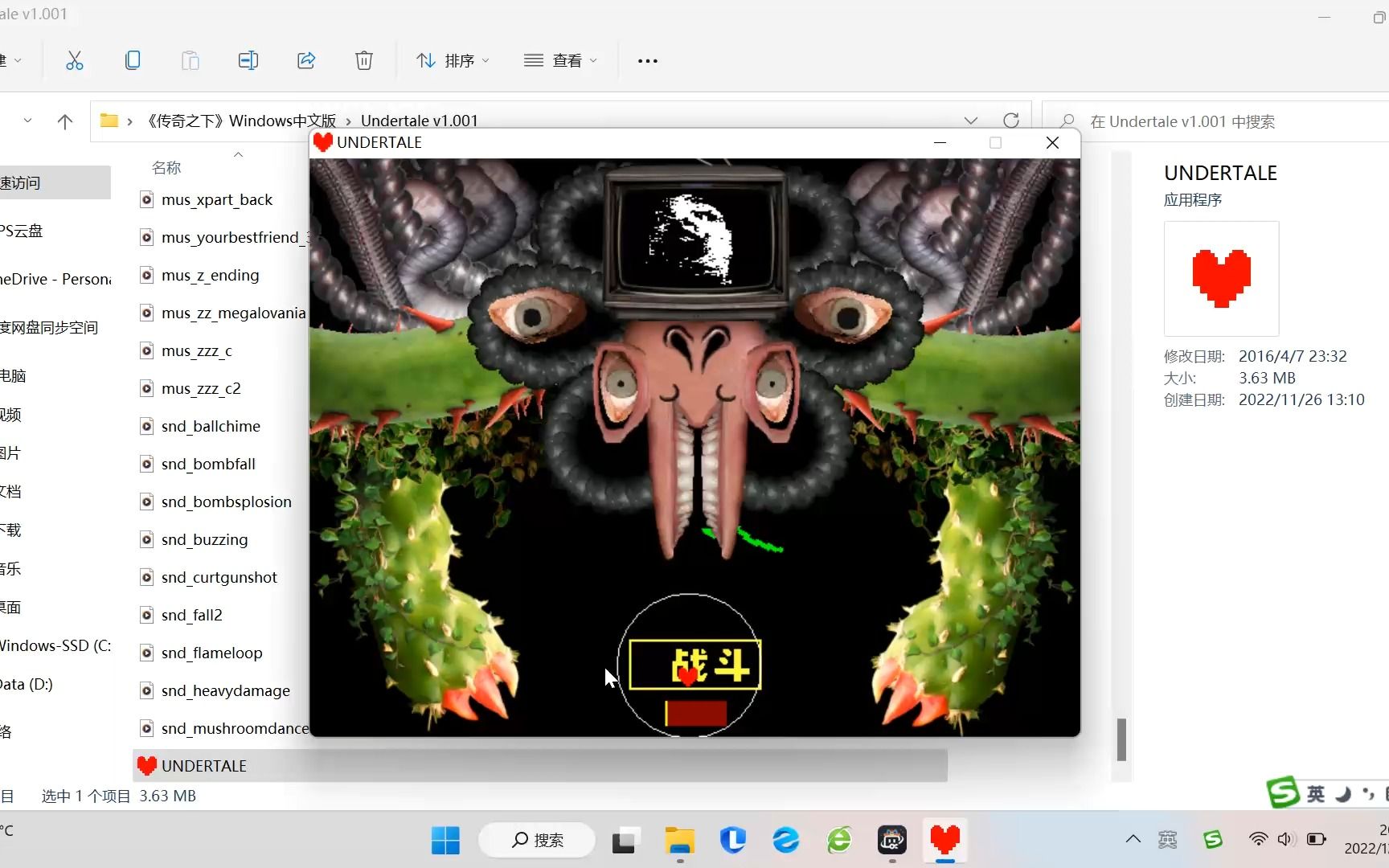This screenshot has height=868, width=1389.
Task: Select file mus_yourbestfriend_3
Action: [225, 237]
